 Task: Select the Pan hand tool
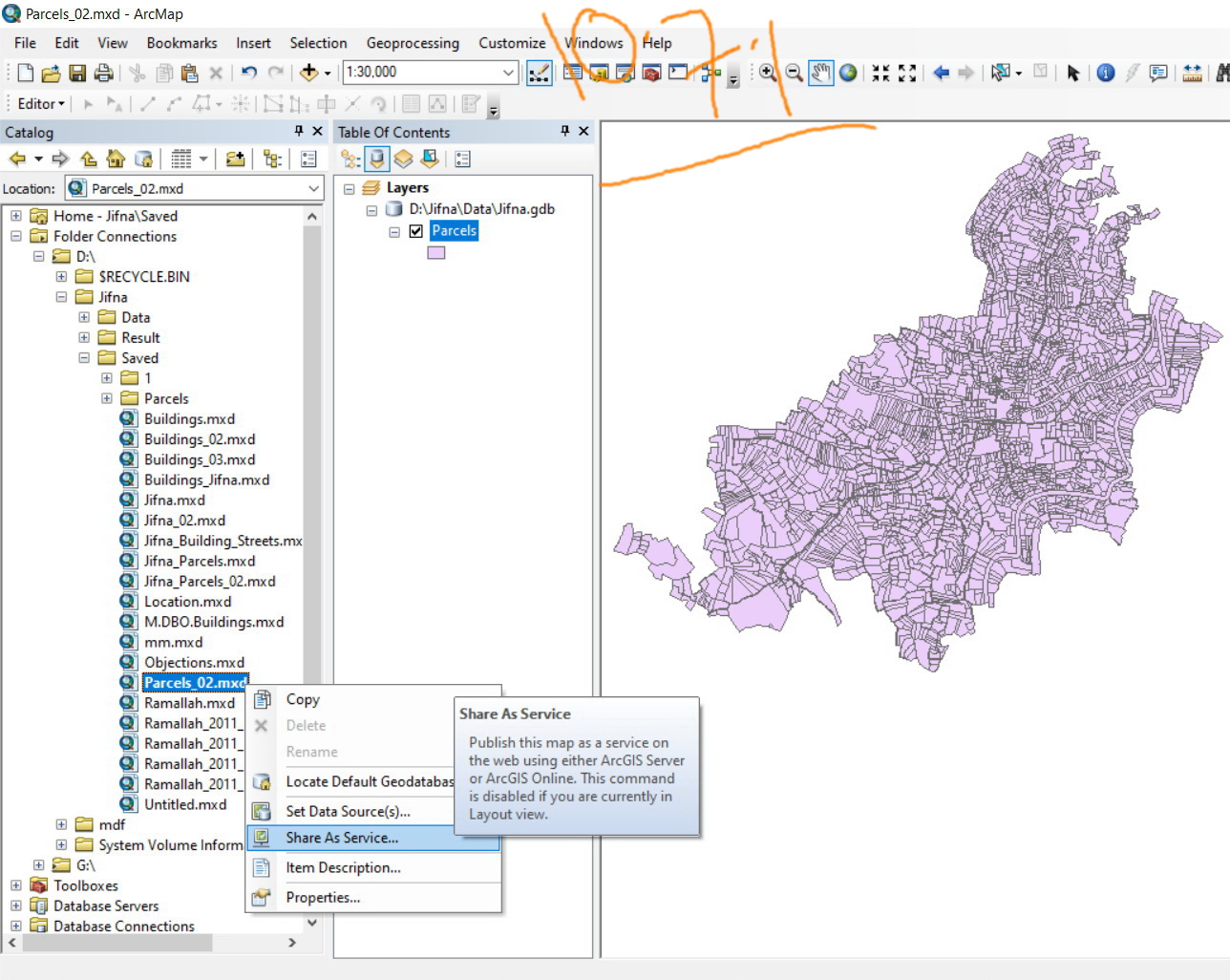point(820,73)
